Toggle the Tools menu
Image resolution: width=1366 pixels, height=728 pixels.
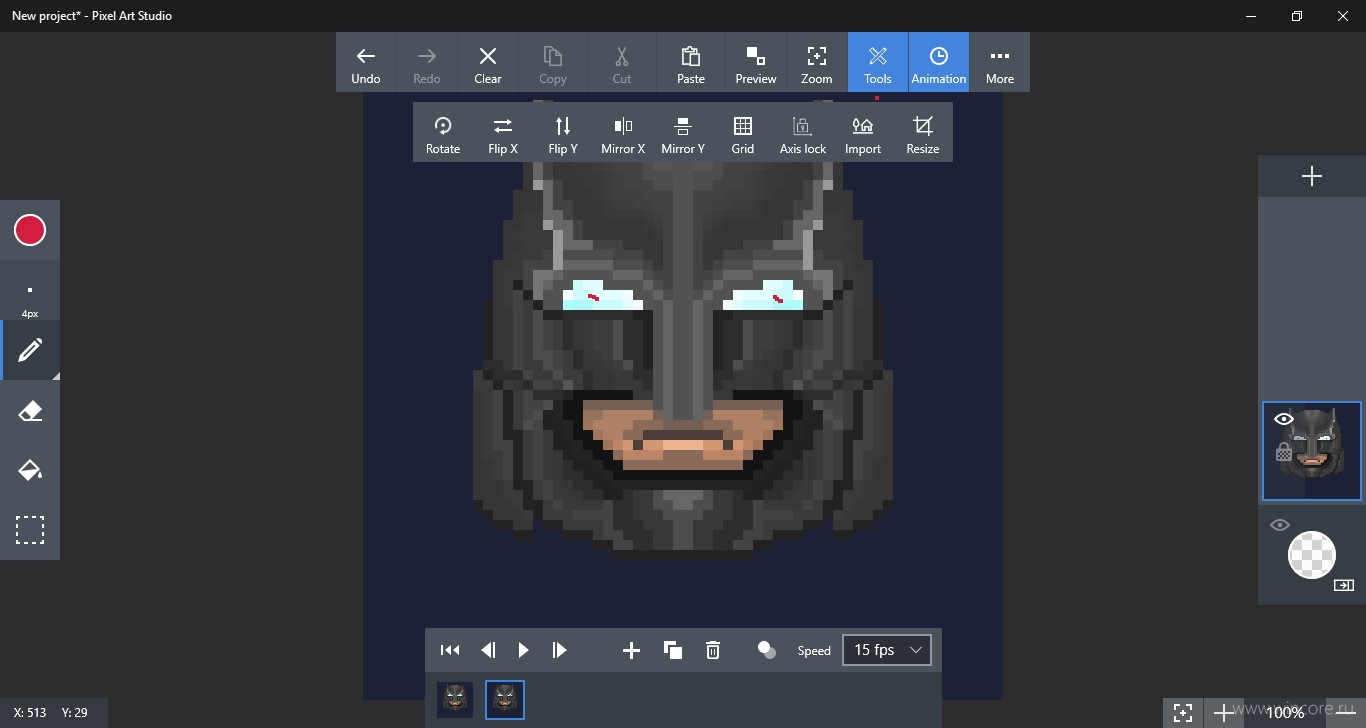pyautogui.click(x=878, y=62)
